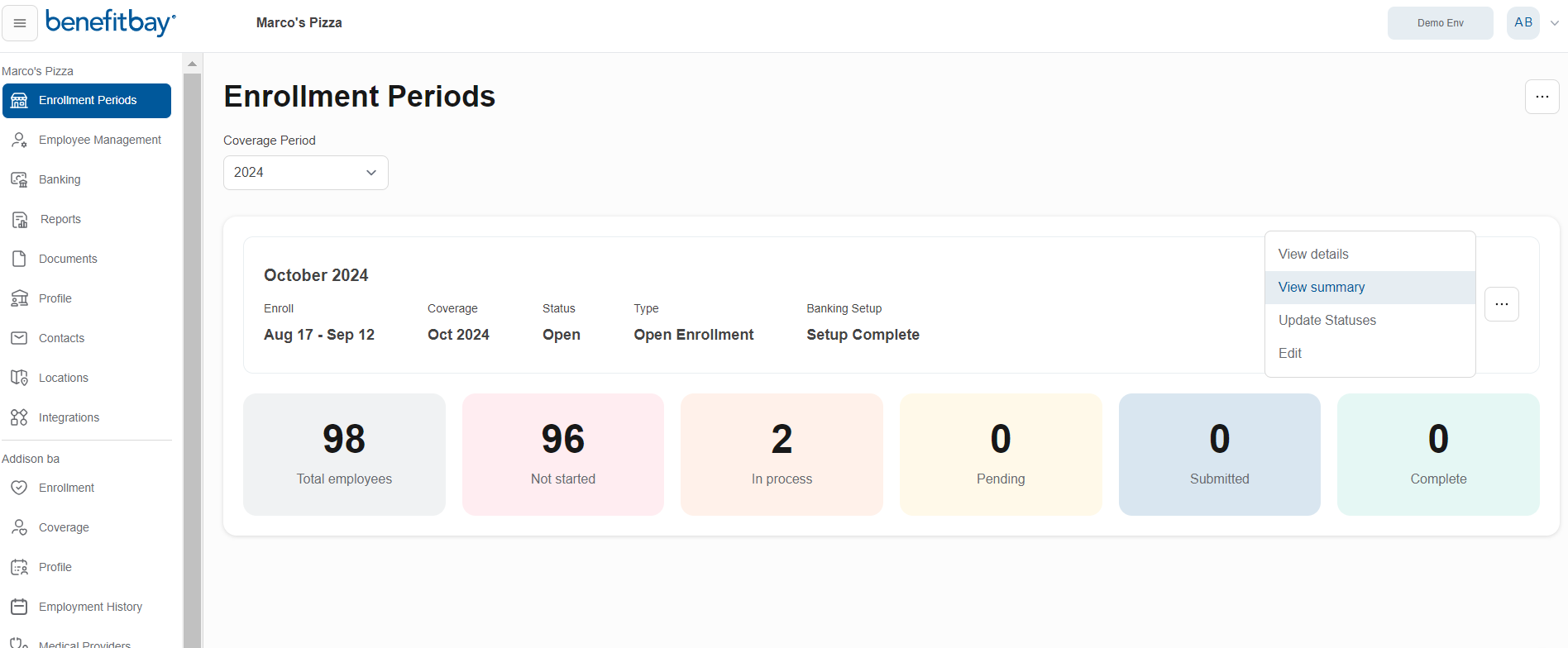Click the Demo Env button

tap(1440, 23)
